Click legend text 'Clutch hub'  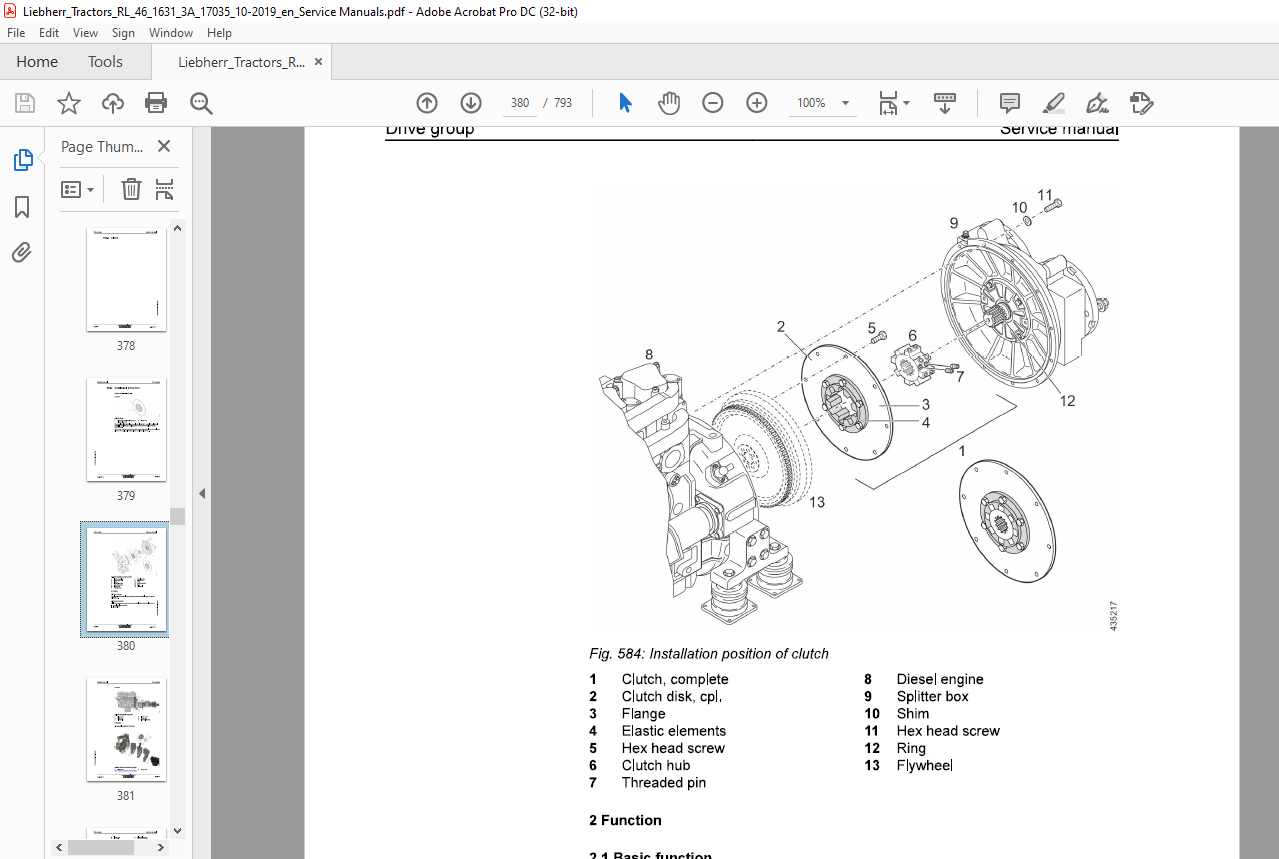(656, 765)
